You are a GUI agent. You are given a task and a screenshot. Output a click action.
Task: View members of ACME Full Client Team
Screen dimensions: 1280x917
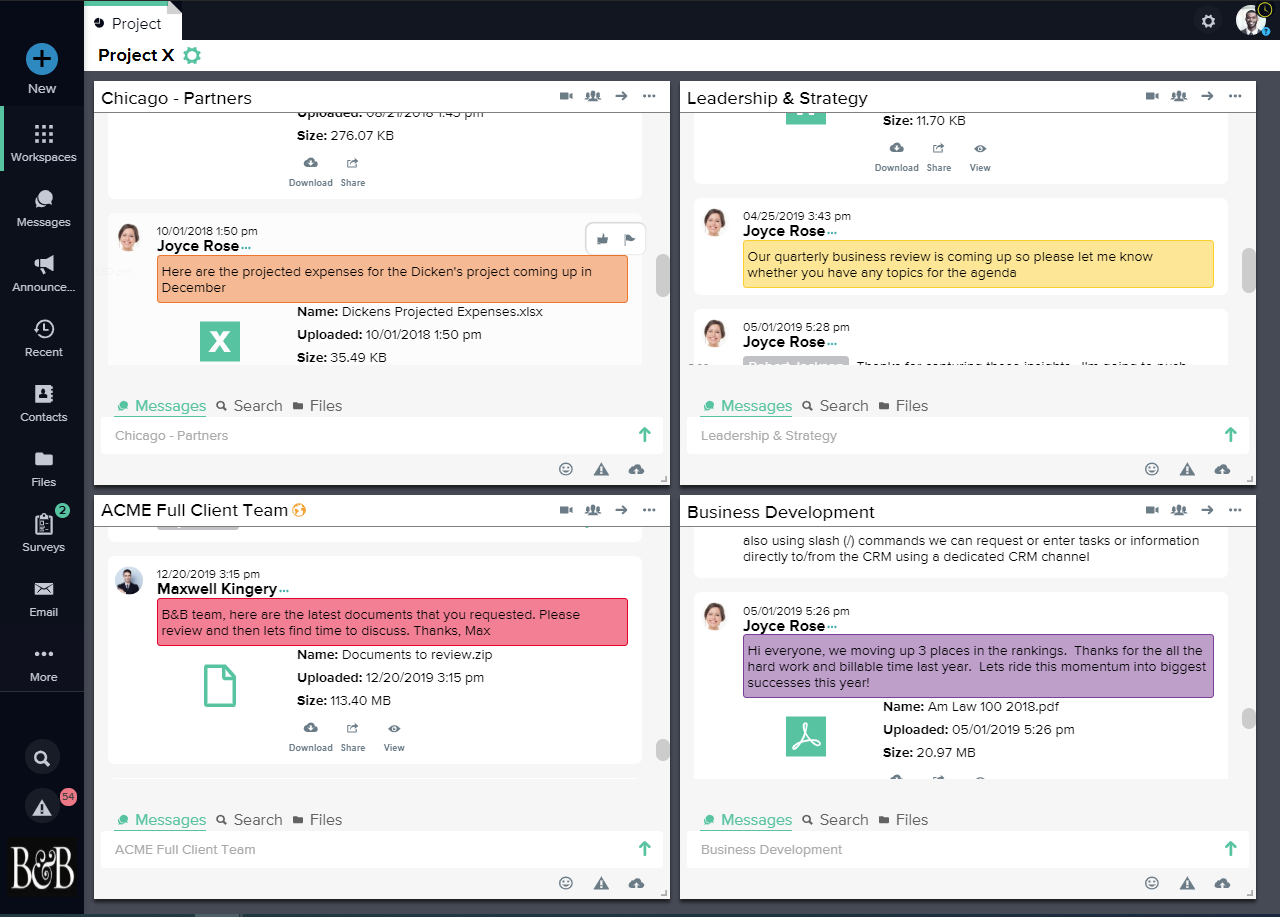pyautogui.click(x=593, y=510)
